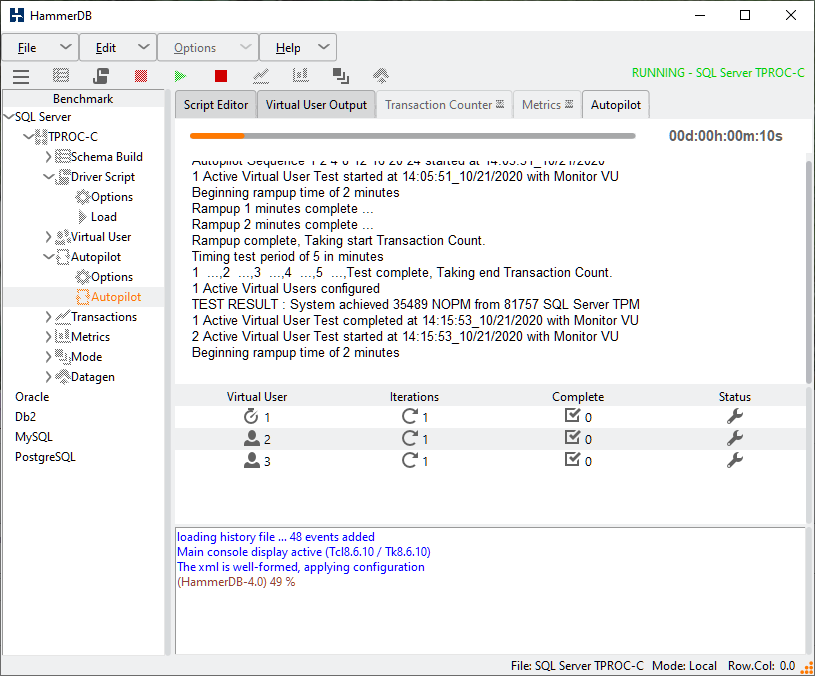
Task: Stop the running test with solid red square
Action: pyautogui.click(x=221, y=76)
